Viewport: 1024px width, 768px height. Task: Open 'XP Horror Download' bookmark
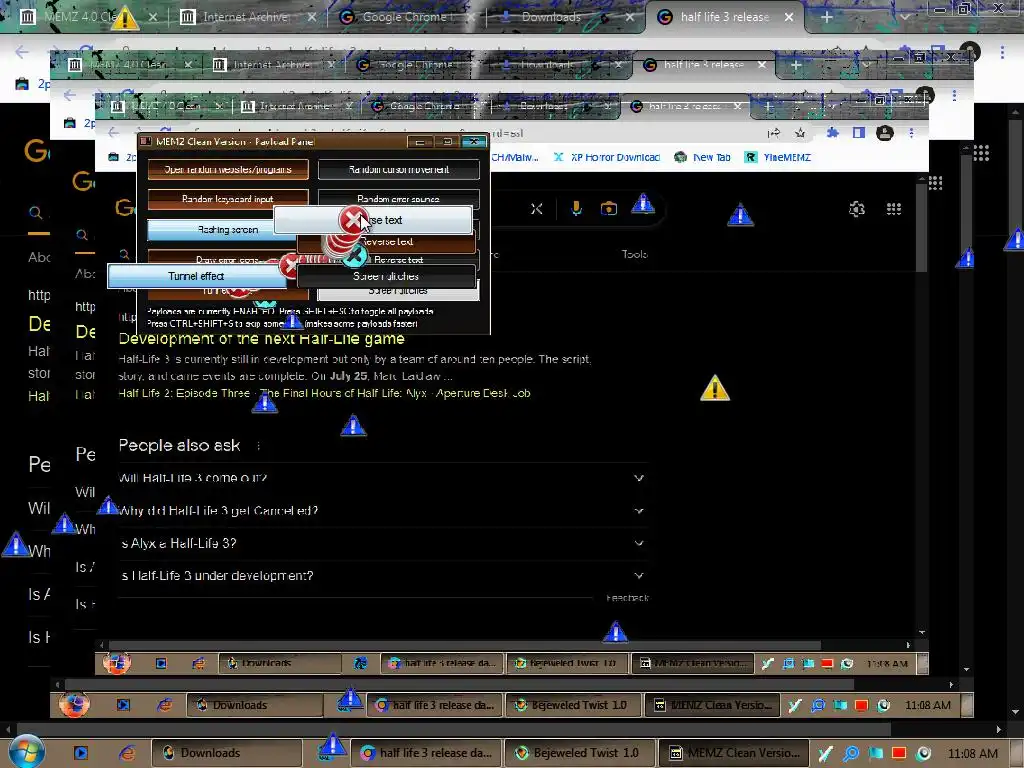(607, 157)
